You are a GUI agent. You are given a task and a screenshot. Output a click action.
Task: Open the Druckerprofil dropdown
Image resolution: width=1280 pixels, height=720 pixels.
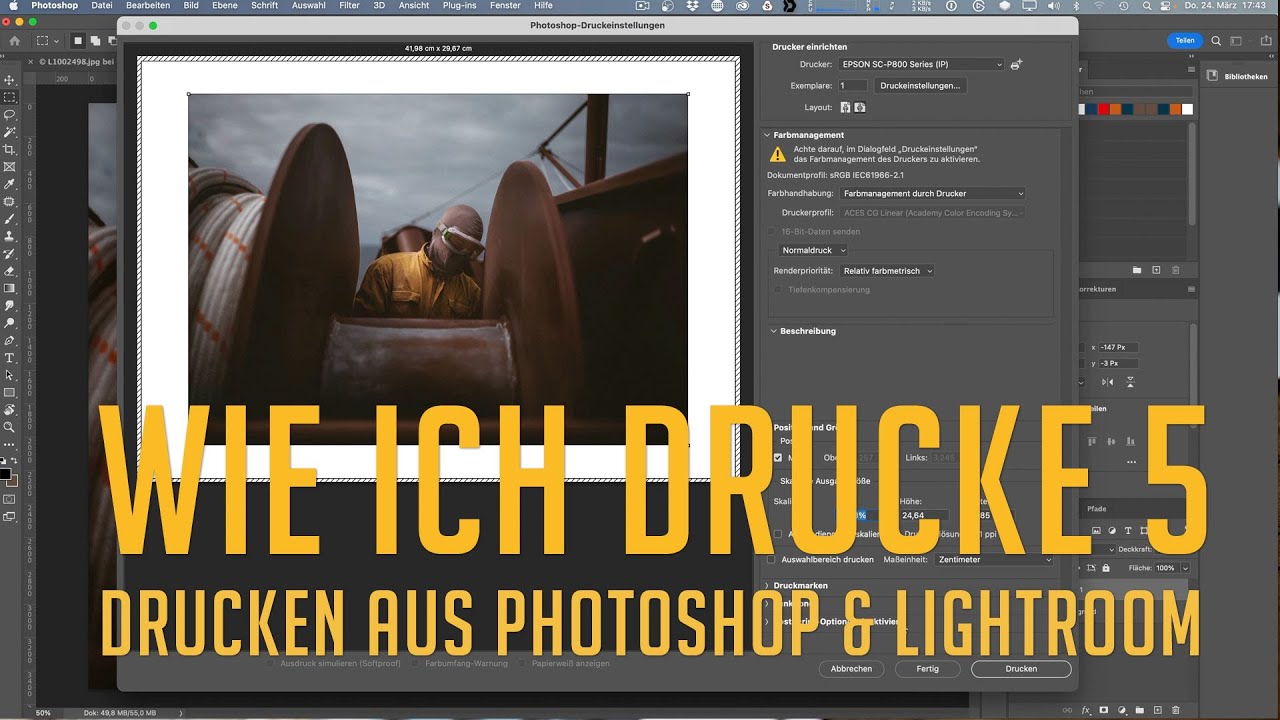933,212
